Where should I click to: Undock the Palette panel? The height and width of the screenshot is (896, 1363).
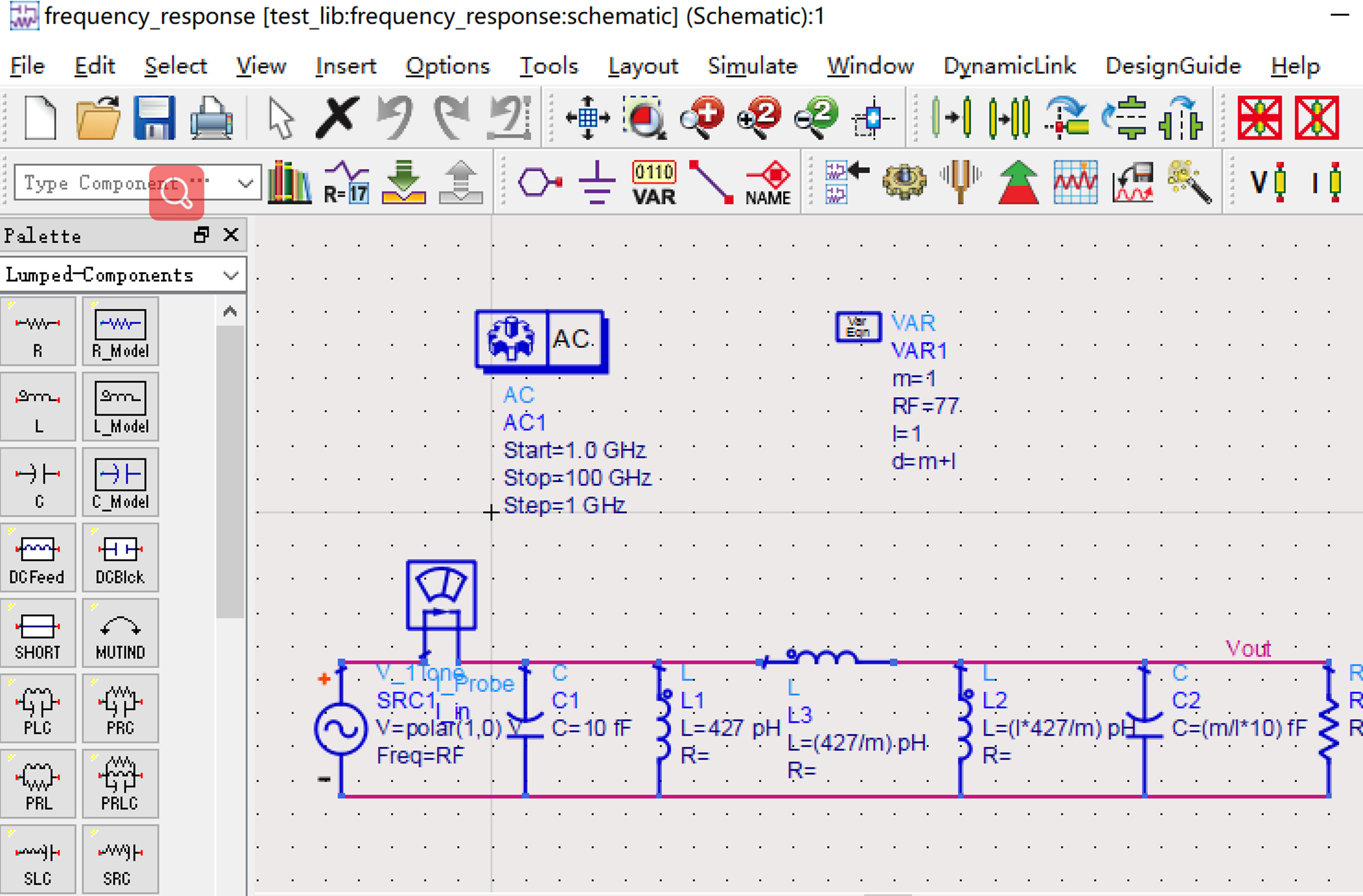pos(202,235)
